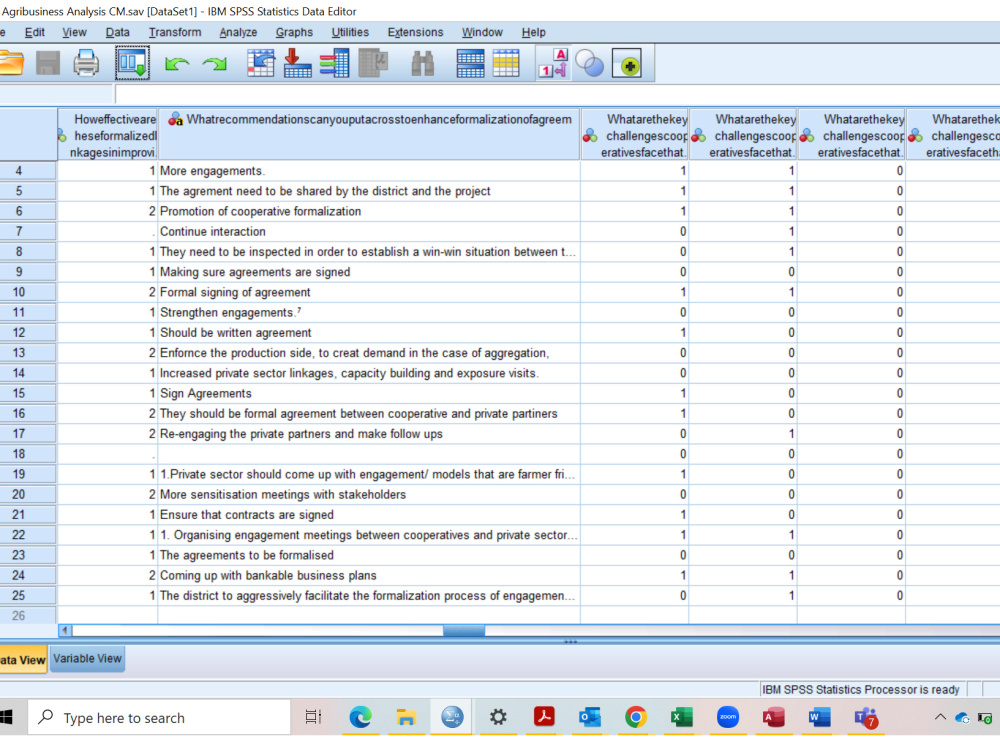Click the Go to Case icon
The image size is (1000, 750).
261,63
